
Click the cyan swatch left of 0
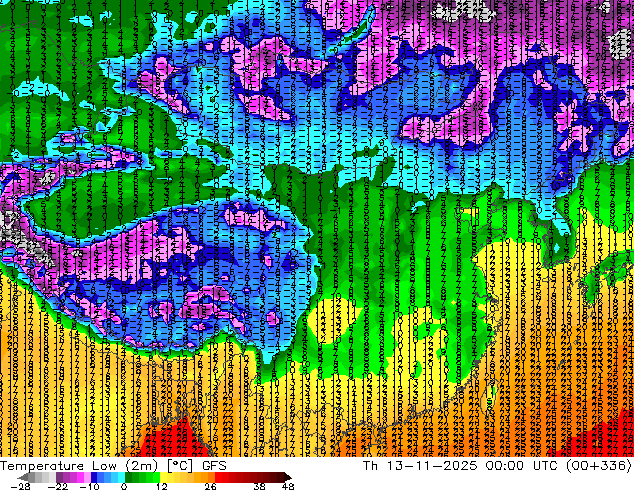click(122, 477)
